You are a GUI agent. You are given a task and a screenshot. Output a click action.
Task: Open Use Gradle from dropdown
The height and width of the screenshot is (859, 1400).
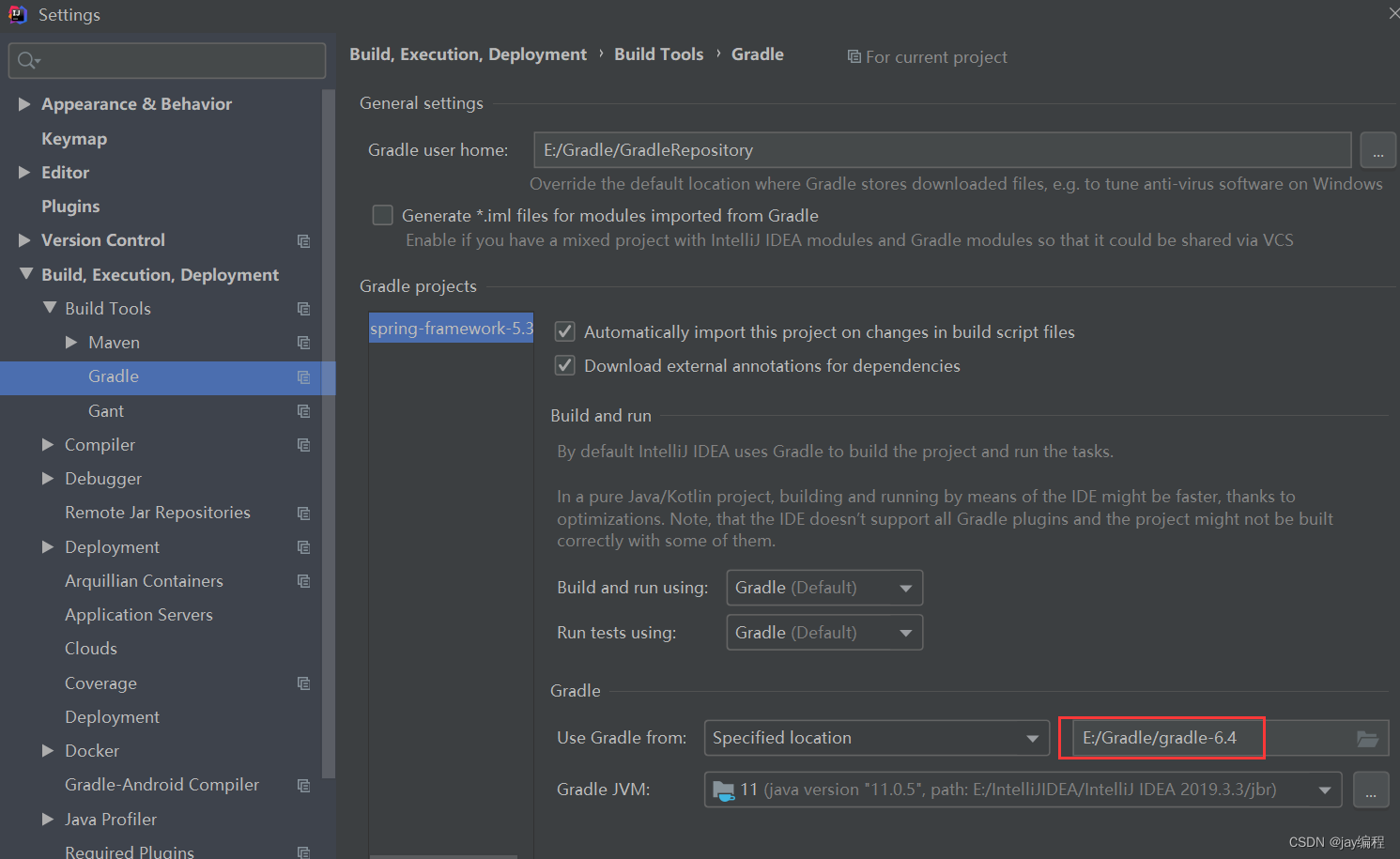[877, 738]
